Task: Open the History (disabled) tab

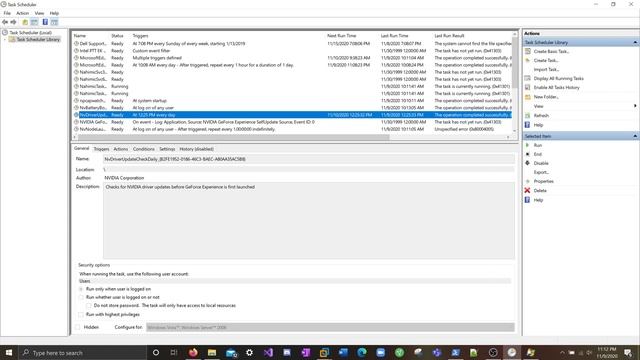Action: tap(196, 149)
